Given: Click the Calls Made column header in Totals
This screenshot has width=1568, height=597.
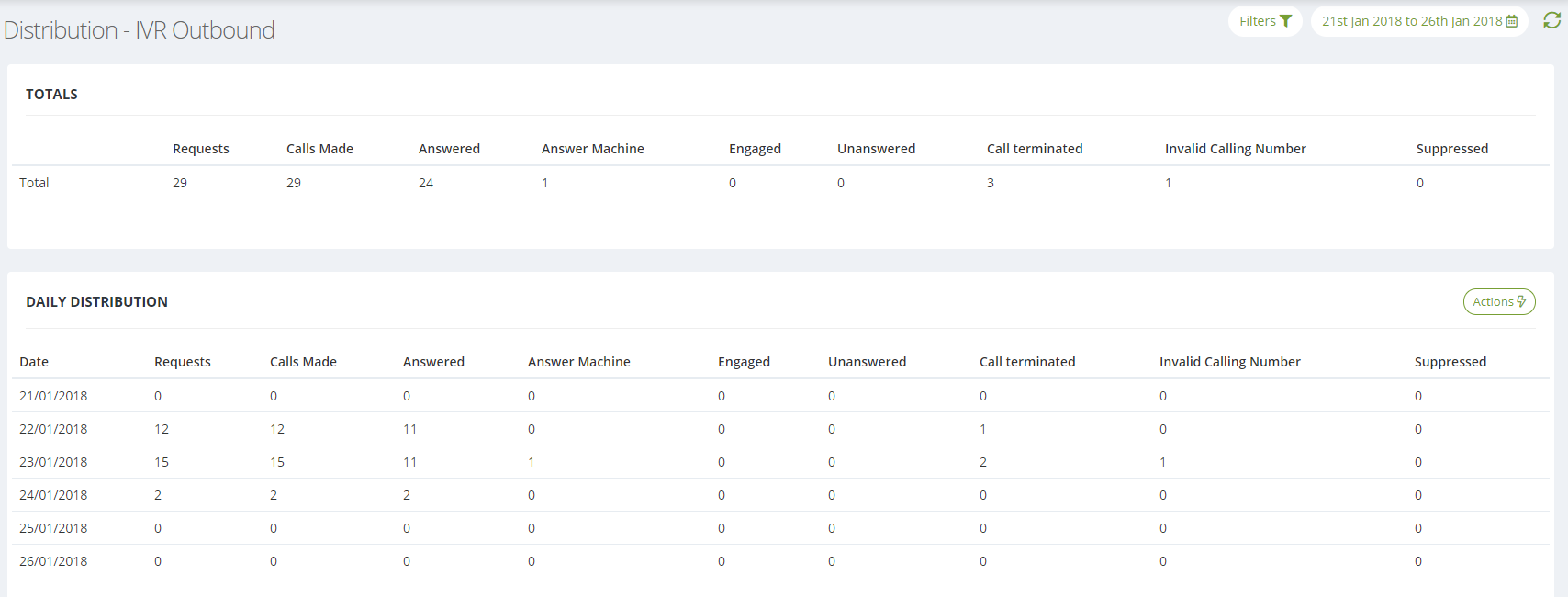Looking at the screenshot, I should pyautogui.click(x=319, y=149).
